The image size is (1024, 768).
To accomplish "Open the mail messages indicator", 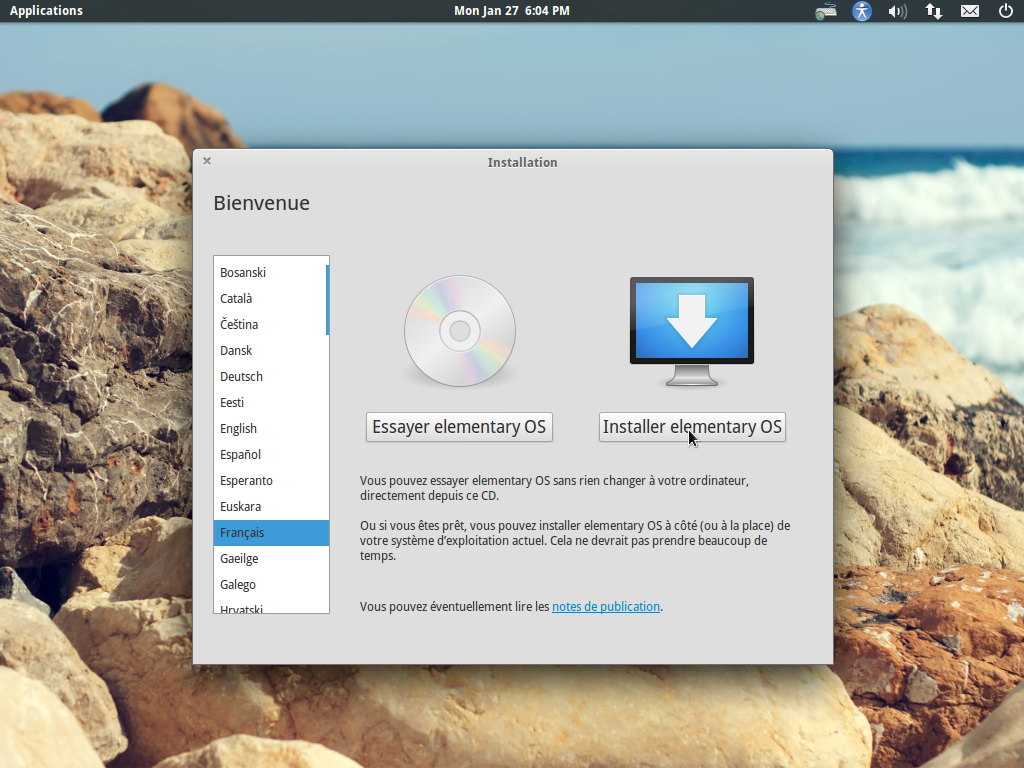I will coord(970,11).
